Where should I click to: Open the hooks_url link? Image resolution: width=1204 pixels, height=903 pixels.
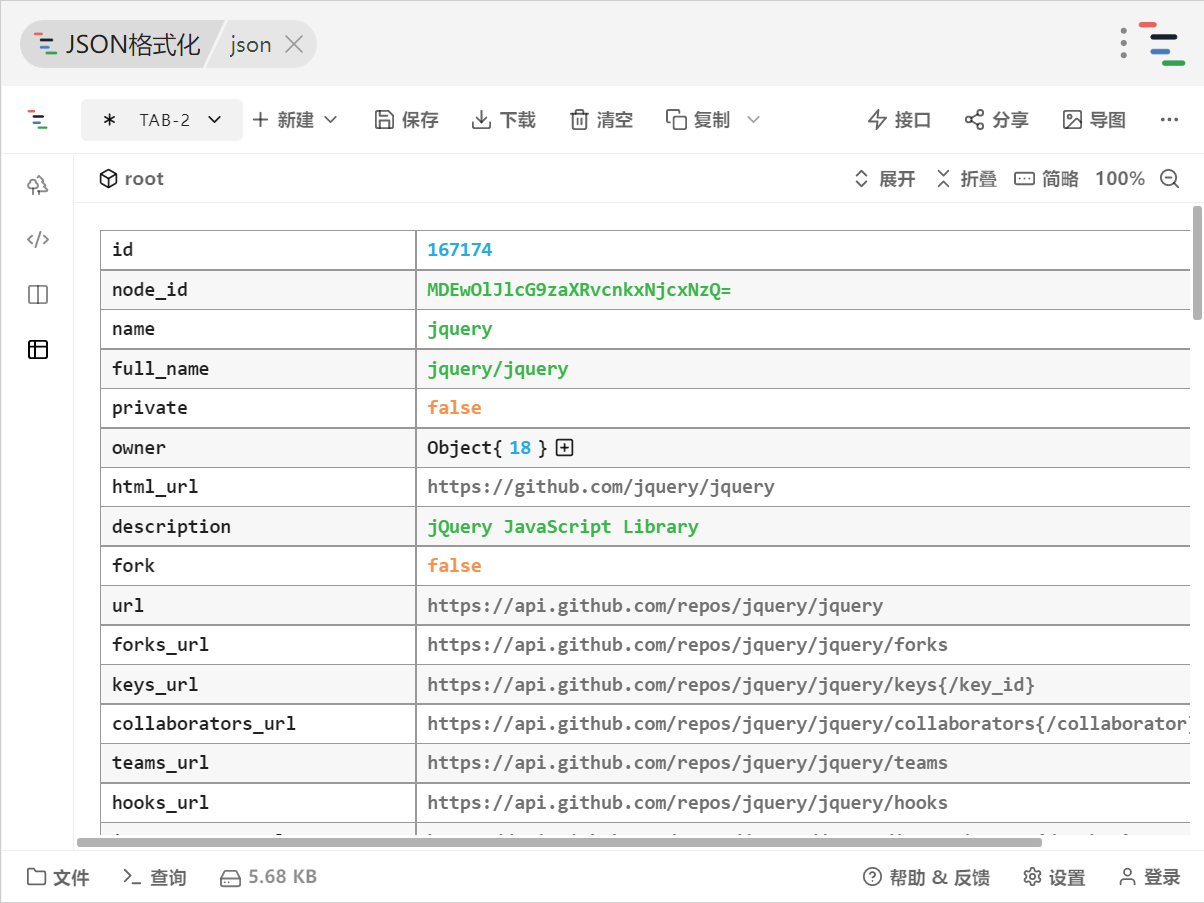pyautogui.click(x=688, y=803)
